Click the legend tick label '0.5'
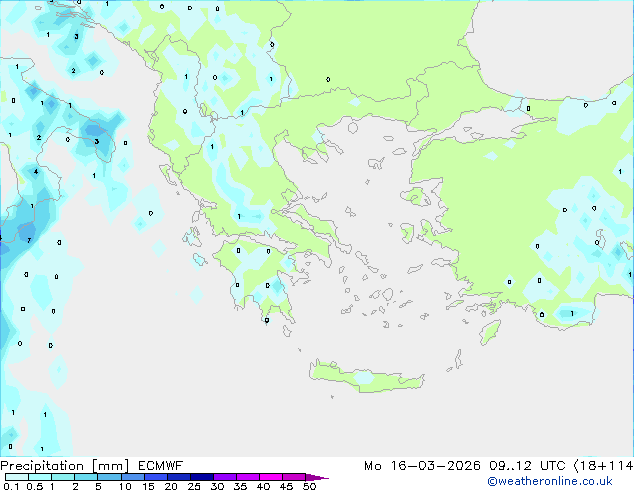The image size is (634, 490). [x=35, y=486]
